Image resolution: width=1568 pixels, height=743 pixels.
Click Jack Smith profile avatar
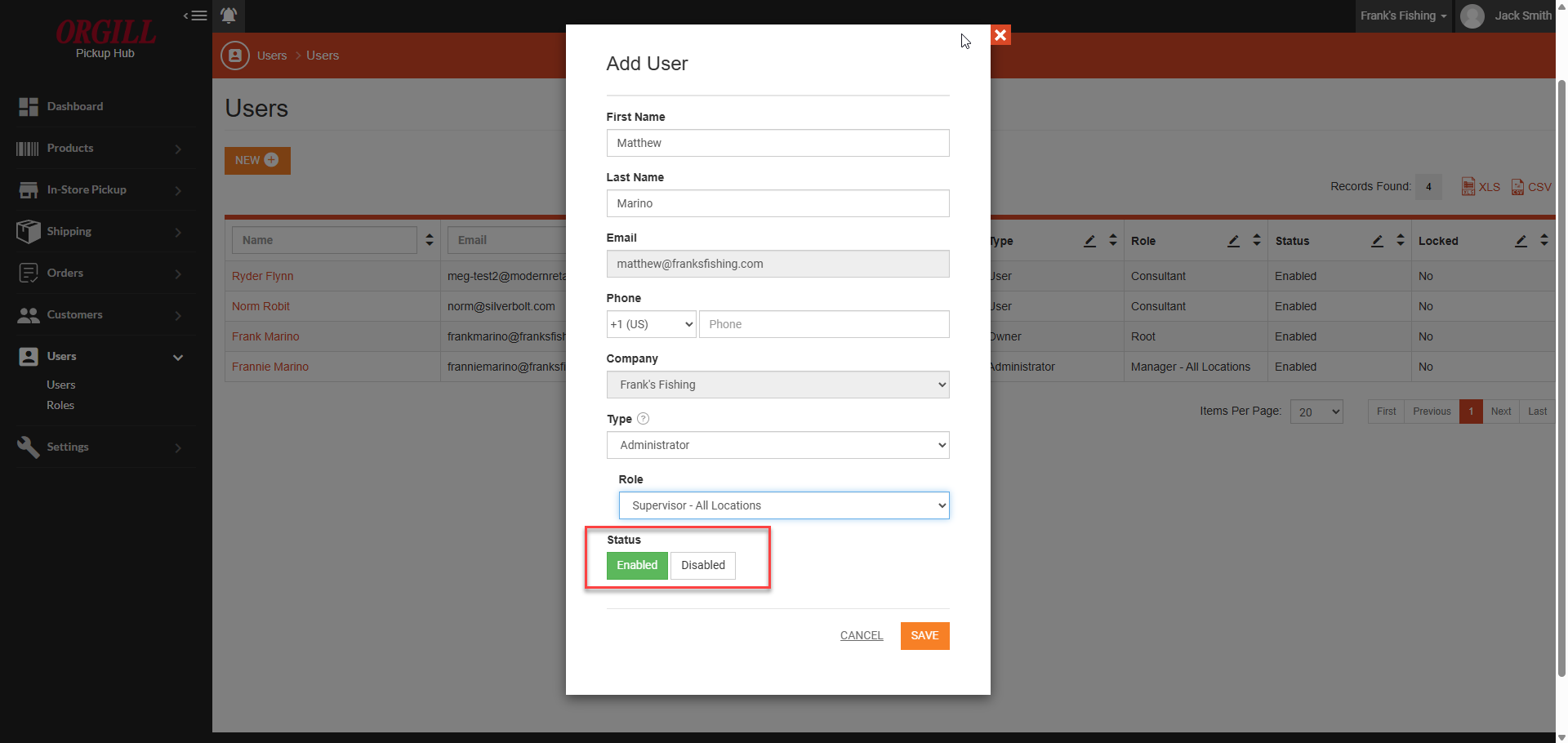click(1472, 16)
